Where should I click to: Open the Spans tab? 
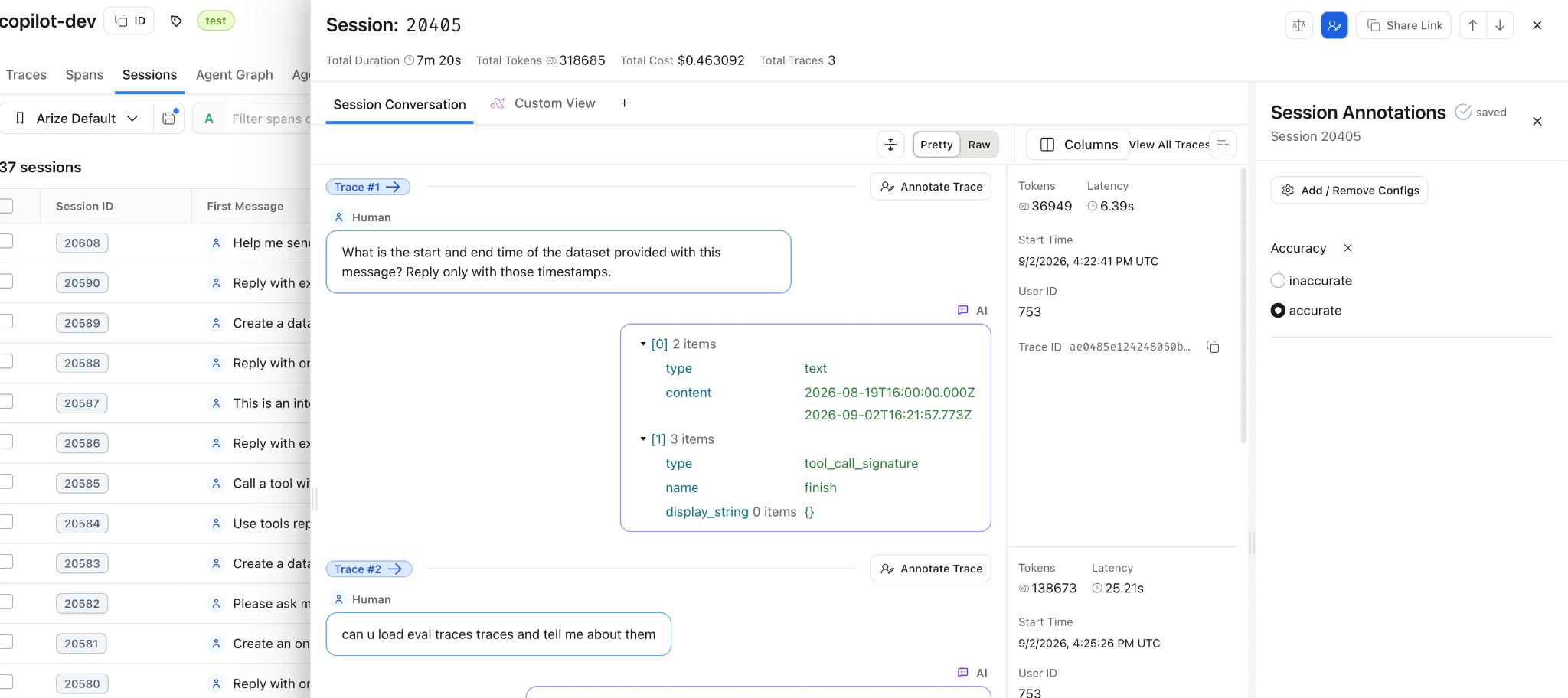point(84,74)
